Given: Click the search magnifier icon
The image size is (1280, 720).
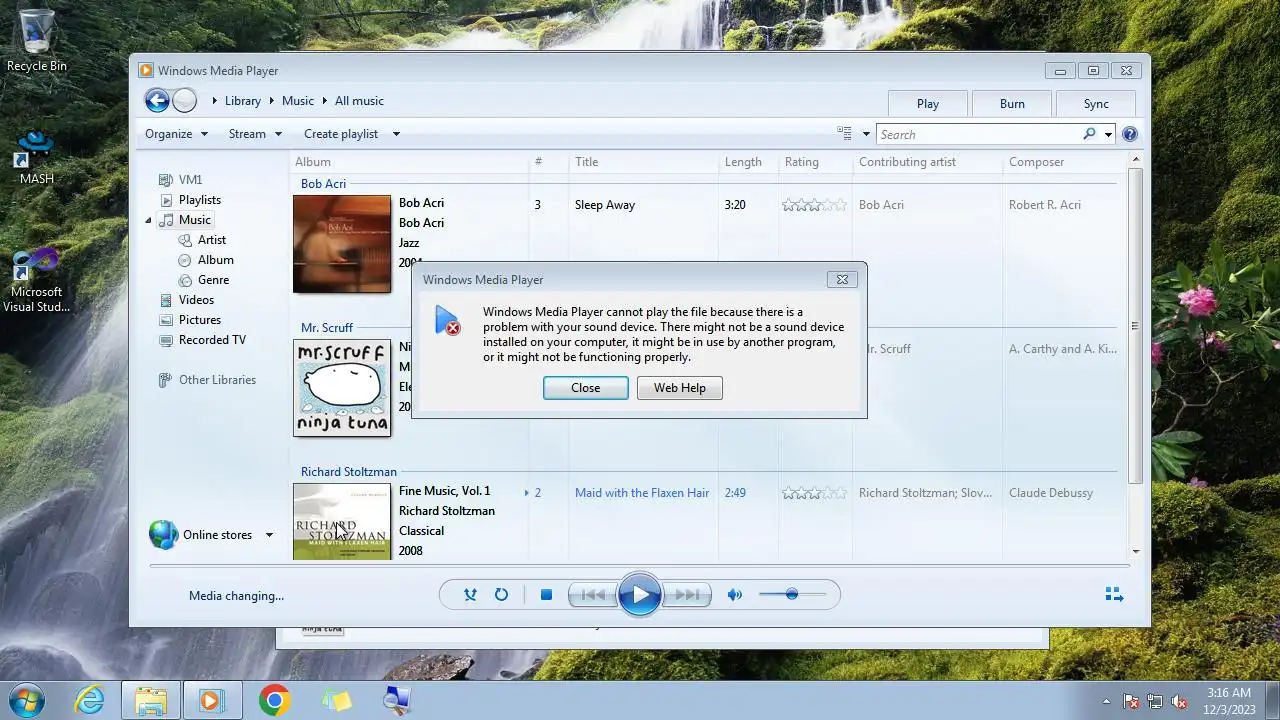Looking at the screenshot, I should pyautogui.click(x=1089, y=134).
